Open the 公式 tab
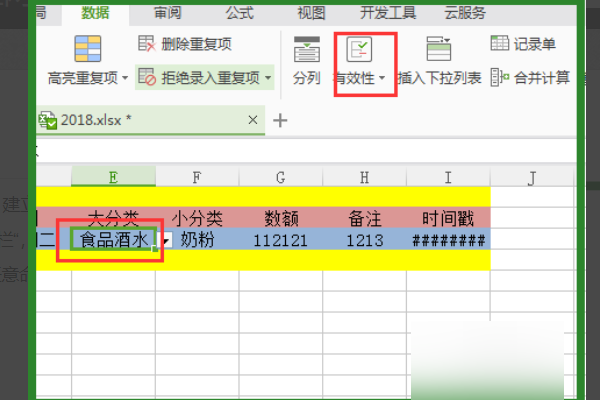Screen dimensions: 600x400 coord(239,13)
